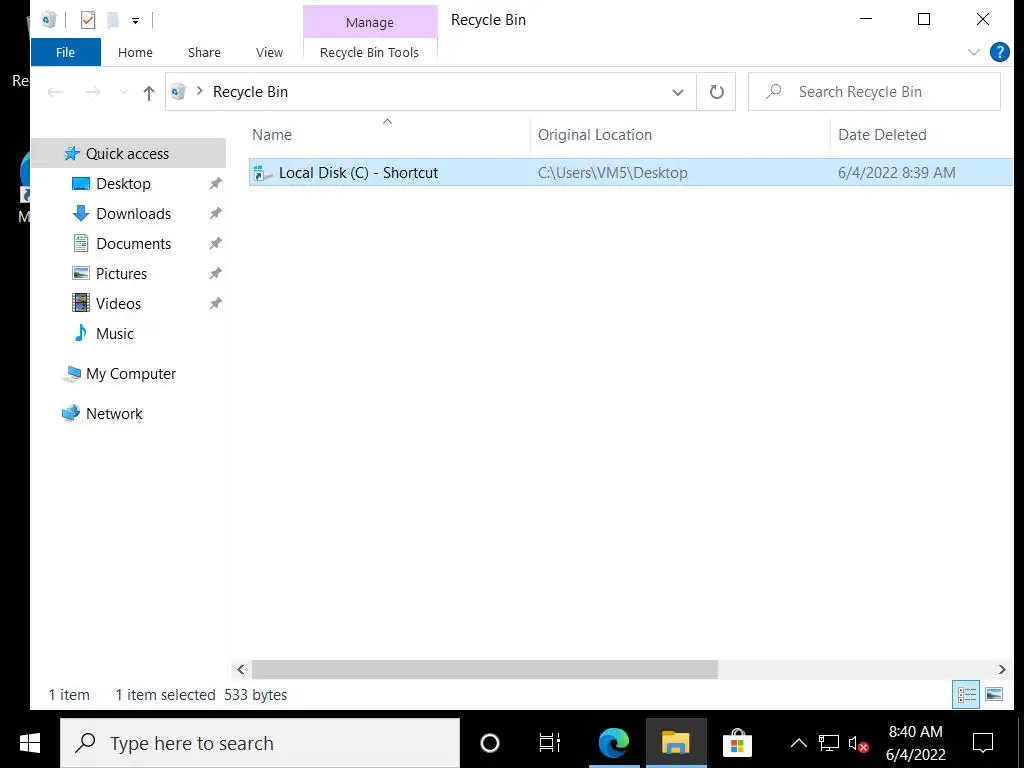The height and width of the screenshot is (768, 1024).
Task: Click the 6/4/2022 8:39 AM date cell
Action: click(x=897, y=172)
